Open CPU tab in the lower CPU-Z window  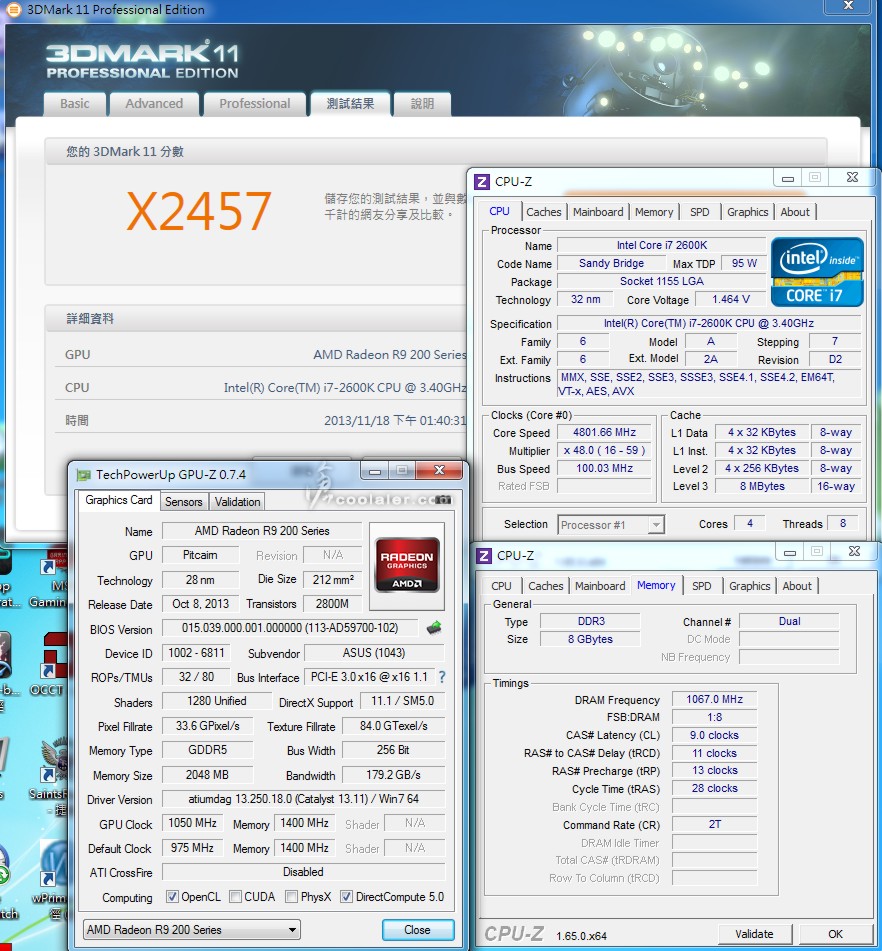coord(501,586)
